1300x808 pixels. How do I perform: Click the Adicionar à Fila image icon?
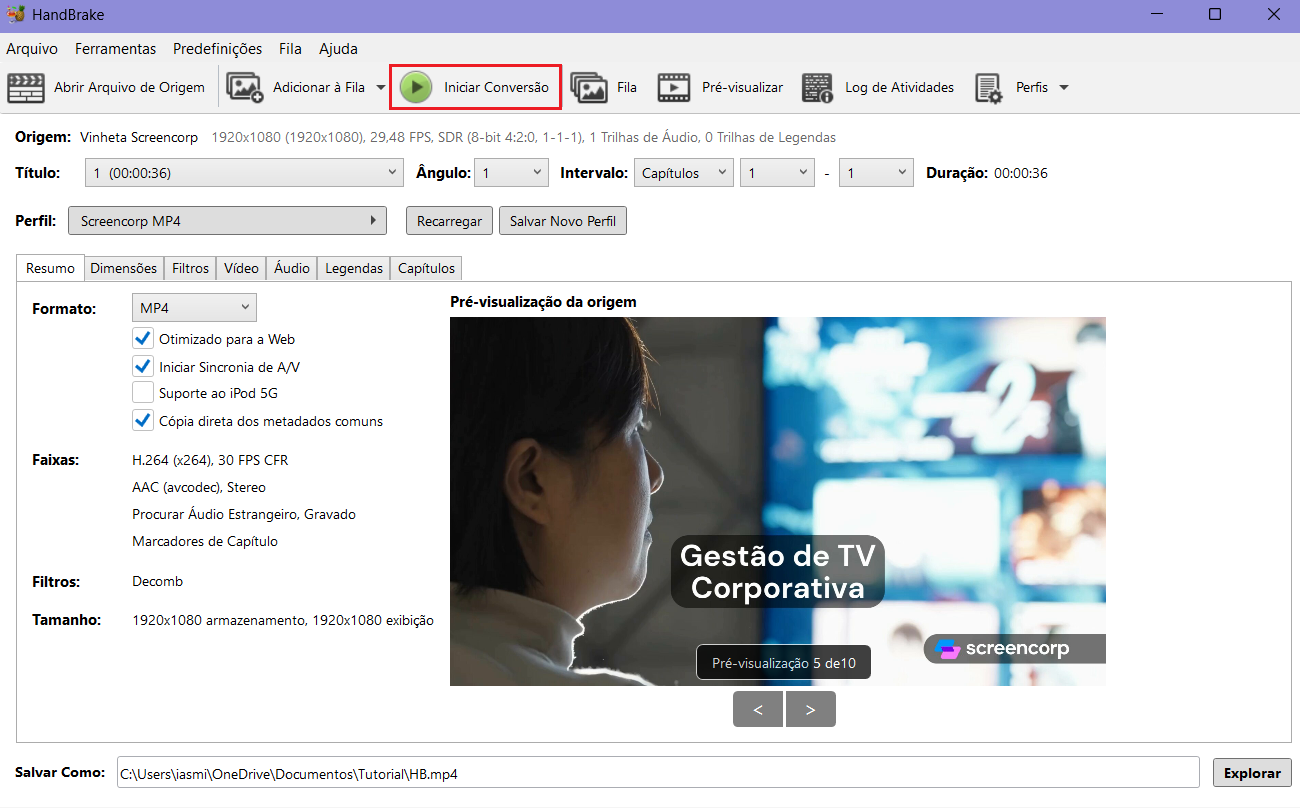coord(245,88)
